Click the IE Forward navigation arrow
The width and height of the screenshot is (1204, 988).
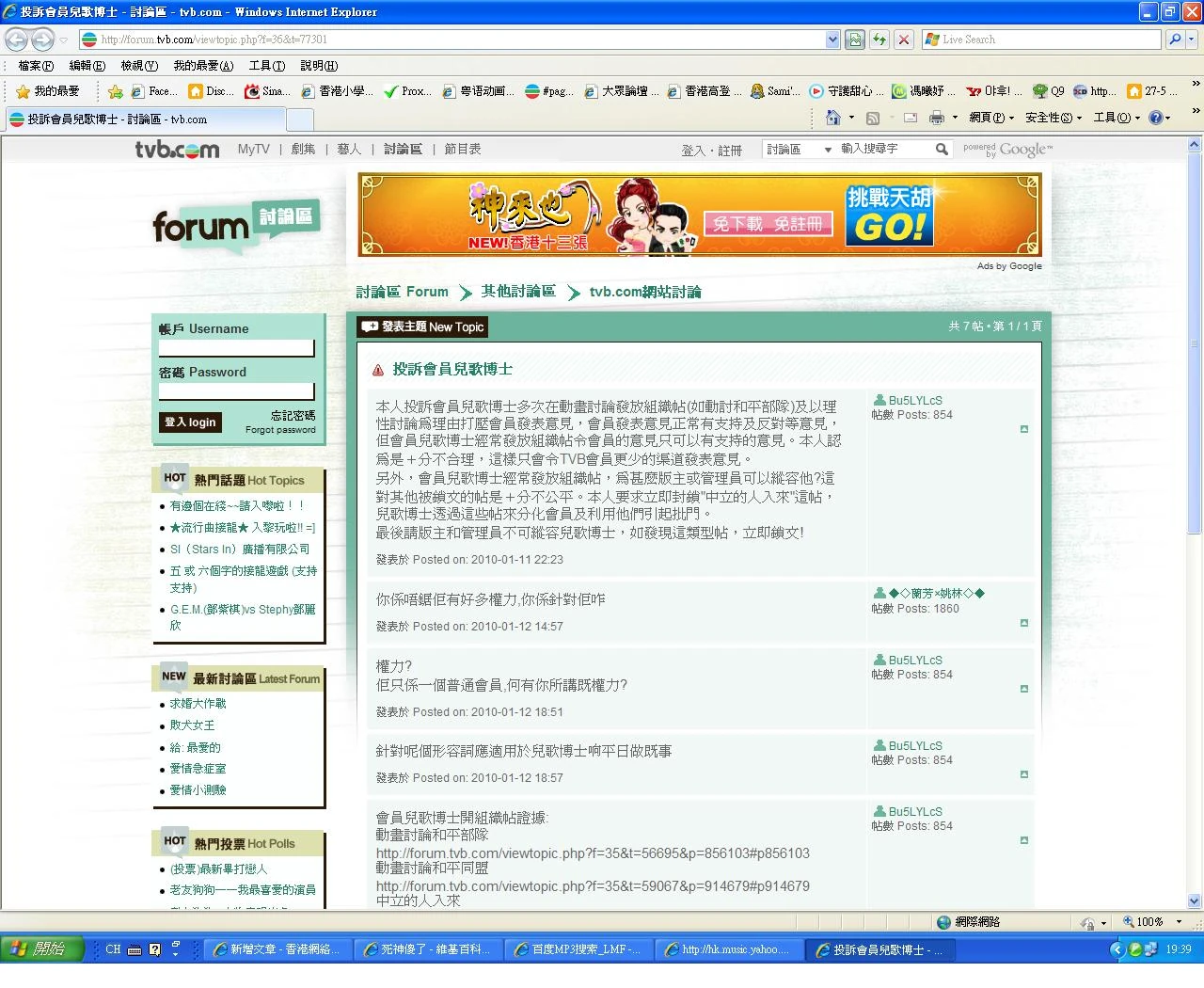(x=42, y=40)
